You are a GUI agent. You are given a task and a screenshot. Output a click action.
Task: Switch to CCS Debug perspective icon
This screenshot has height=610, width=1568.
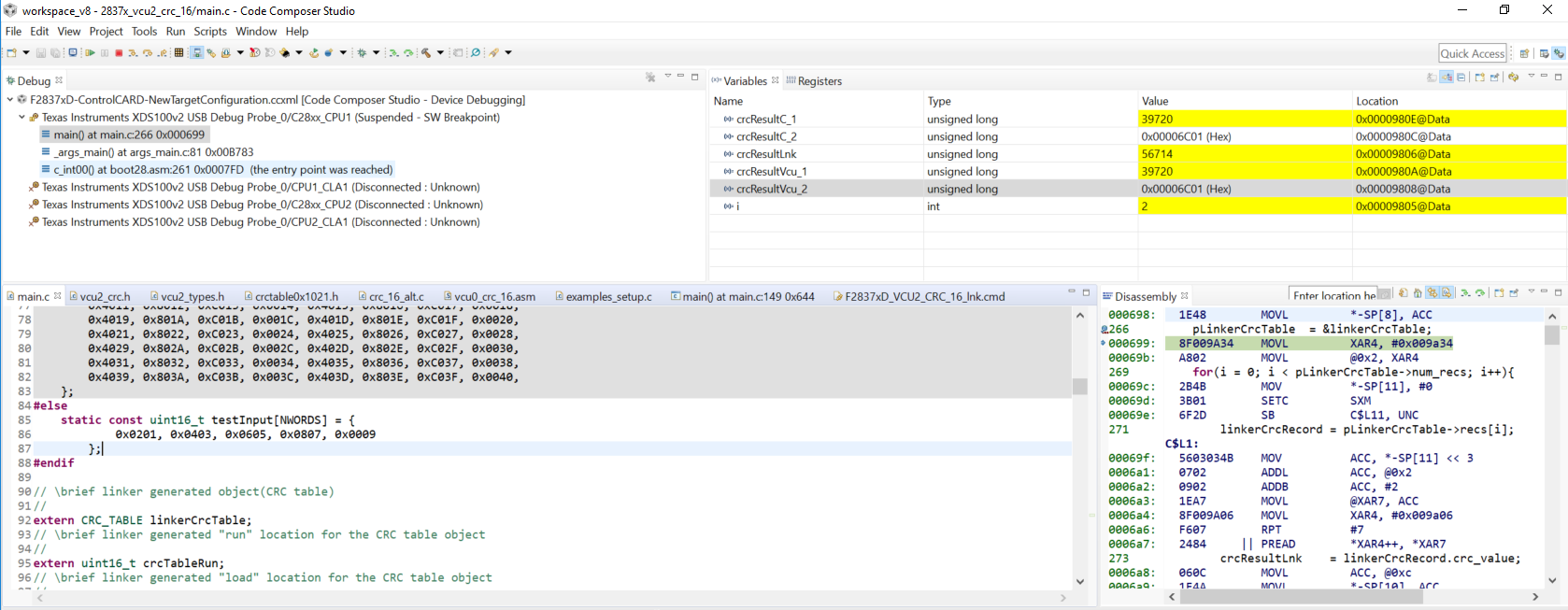click(1559, 53)
